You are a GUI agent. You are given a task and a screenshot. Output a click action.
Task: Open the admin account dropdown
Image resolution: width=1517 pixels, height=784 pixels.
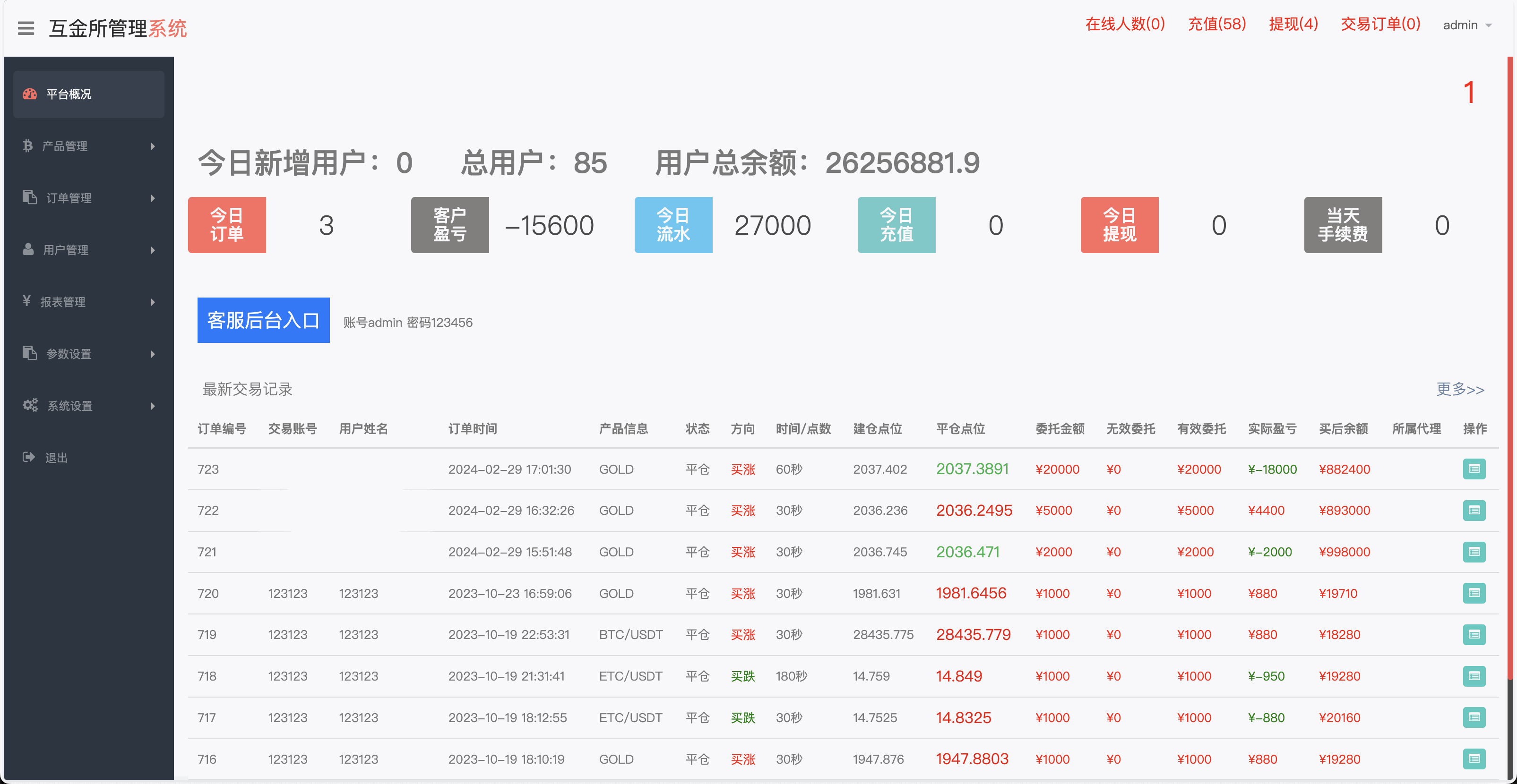pos(1467,25)
